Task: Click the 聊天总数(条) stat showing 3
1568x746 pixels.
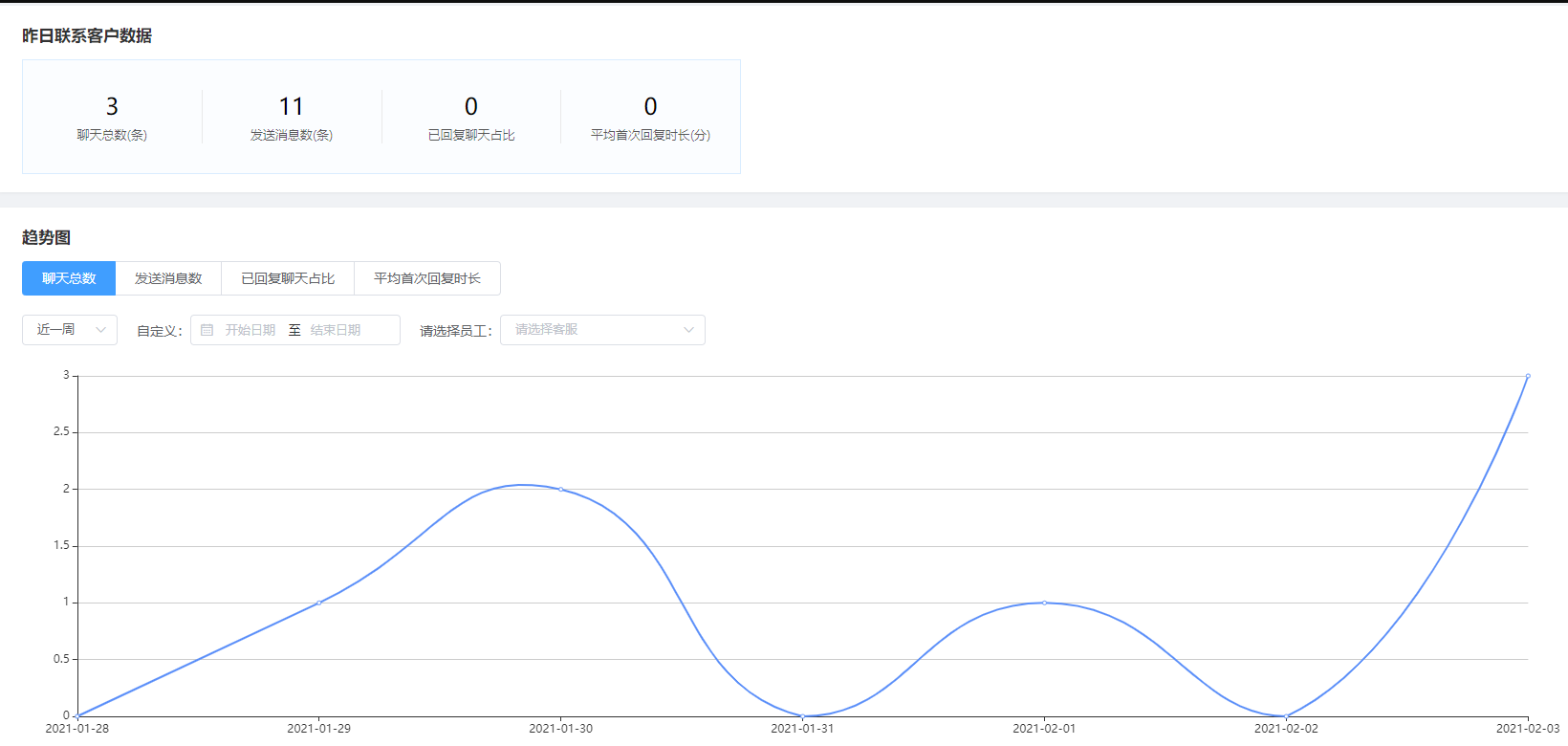Action: pyautogui.click(x=112, y=118)
